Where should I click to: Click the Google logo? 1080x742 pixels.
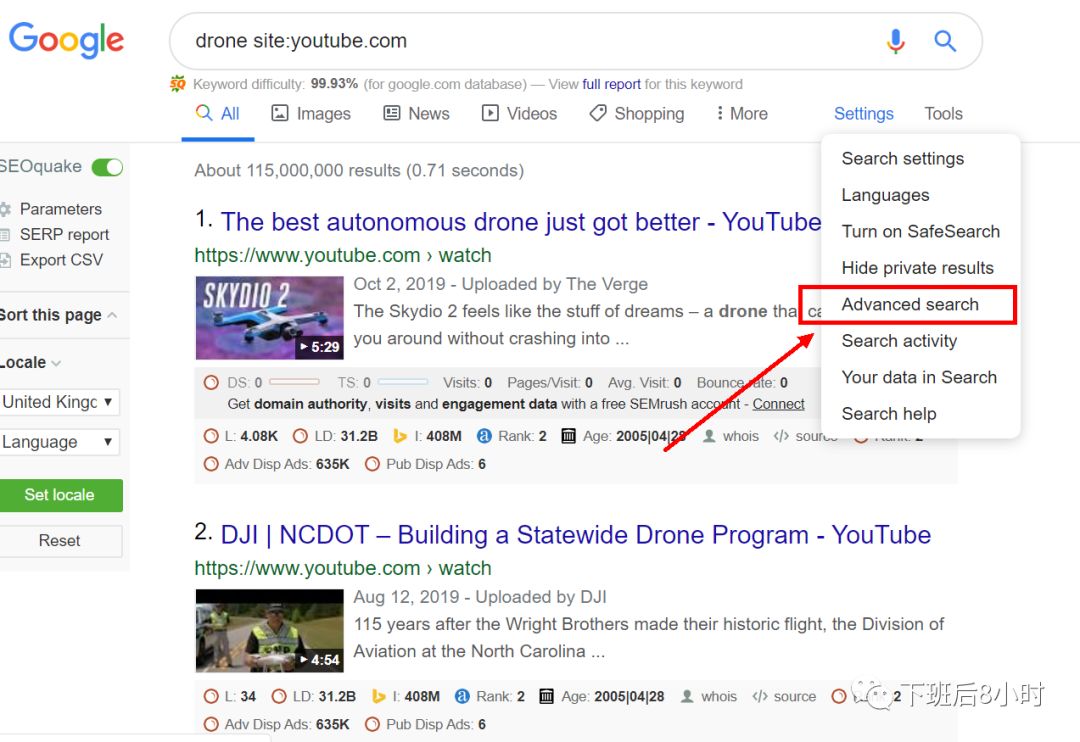point(66,40)
